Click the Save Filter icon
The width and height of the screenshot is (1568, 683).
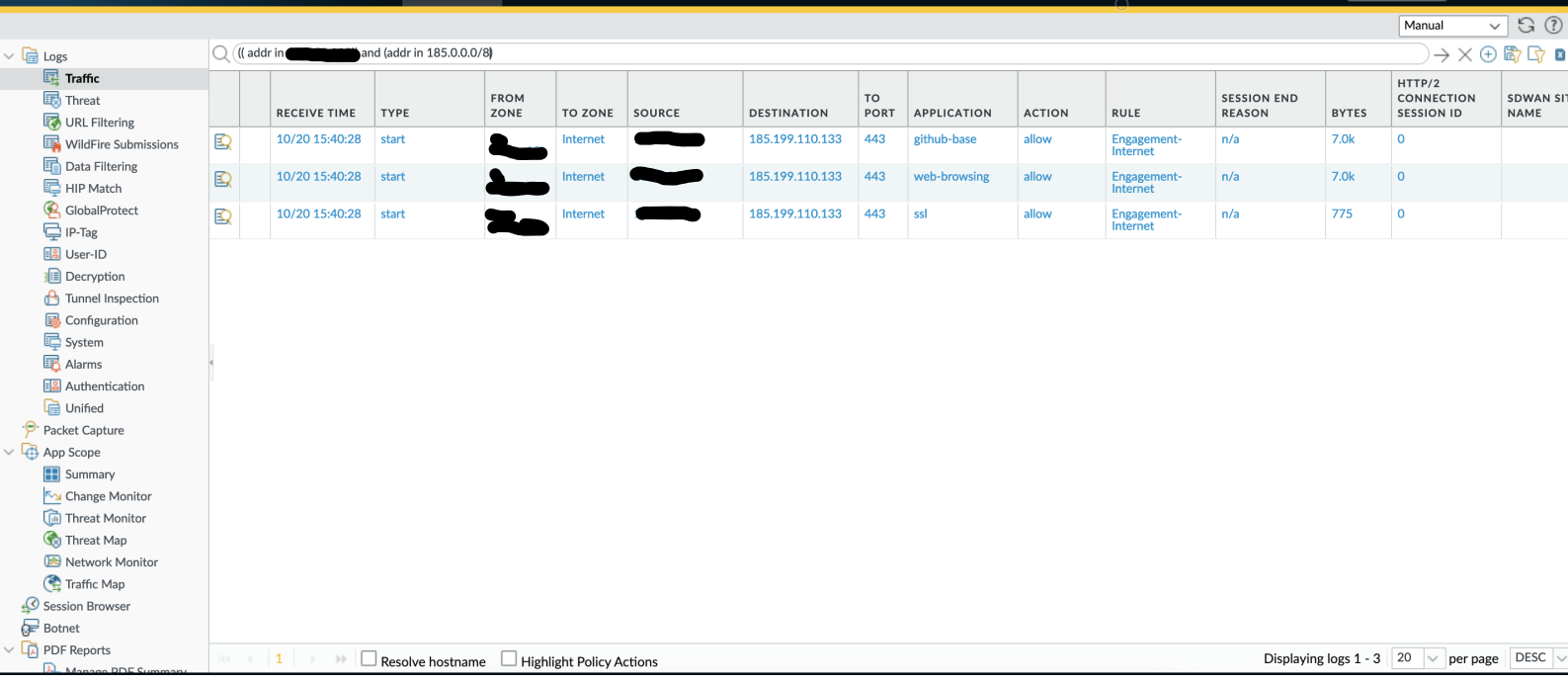point(1512,54)
